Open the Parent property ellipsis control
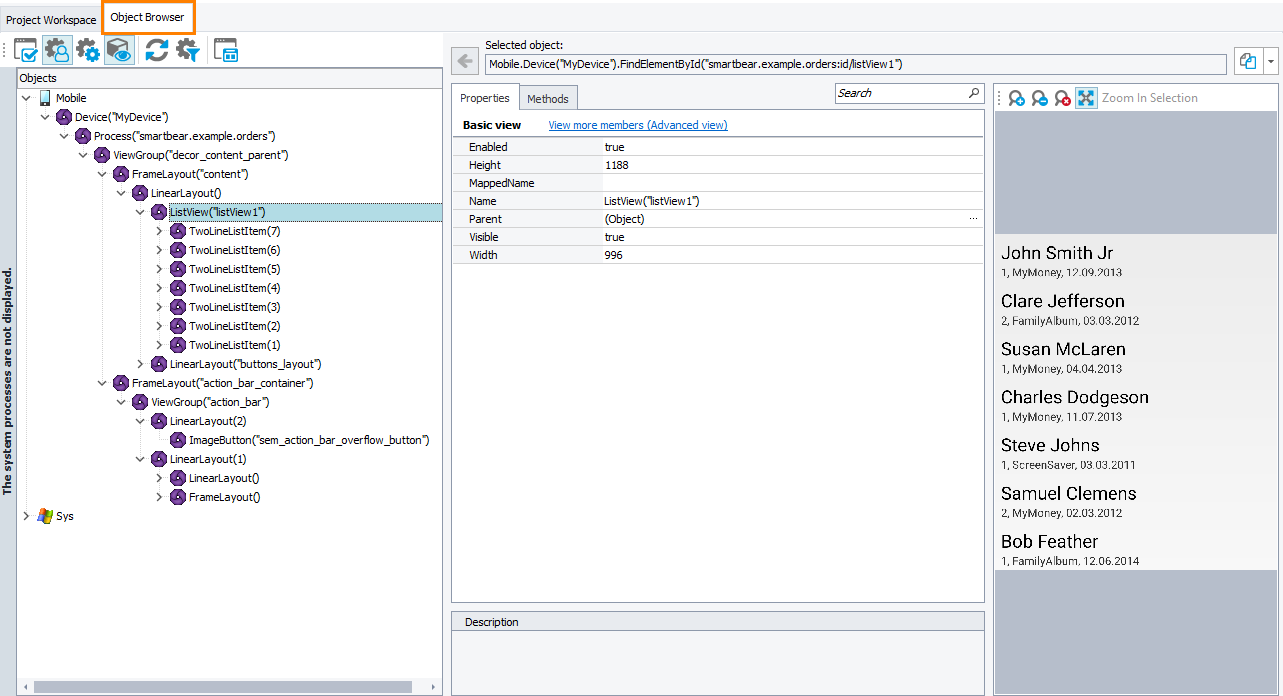 tap(975, 218)
